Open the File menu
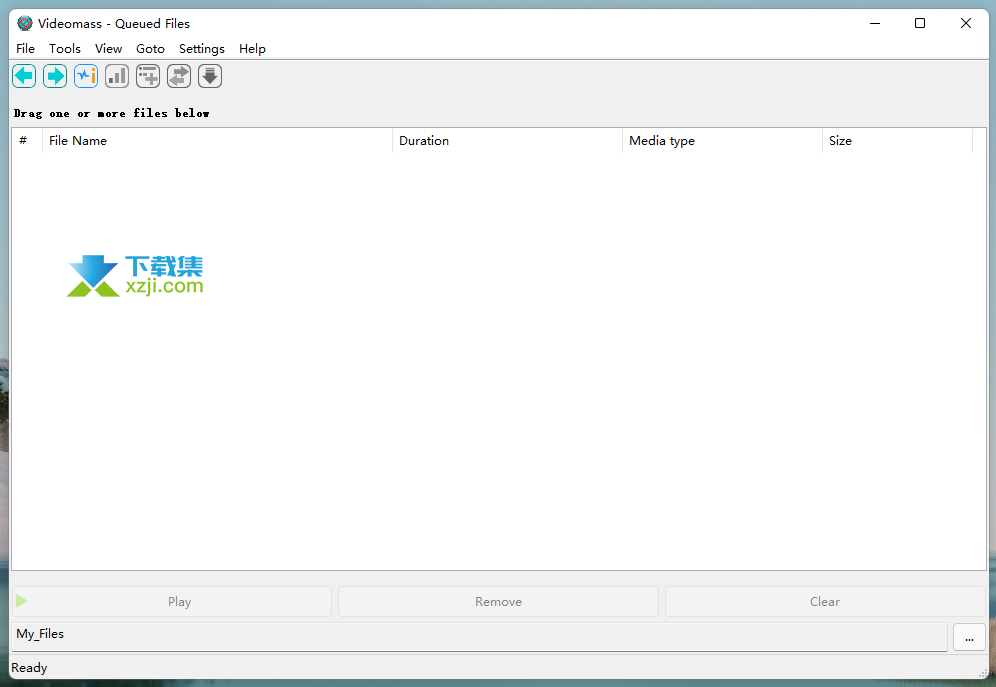 click(25, 49)
